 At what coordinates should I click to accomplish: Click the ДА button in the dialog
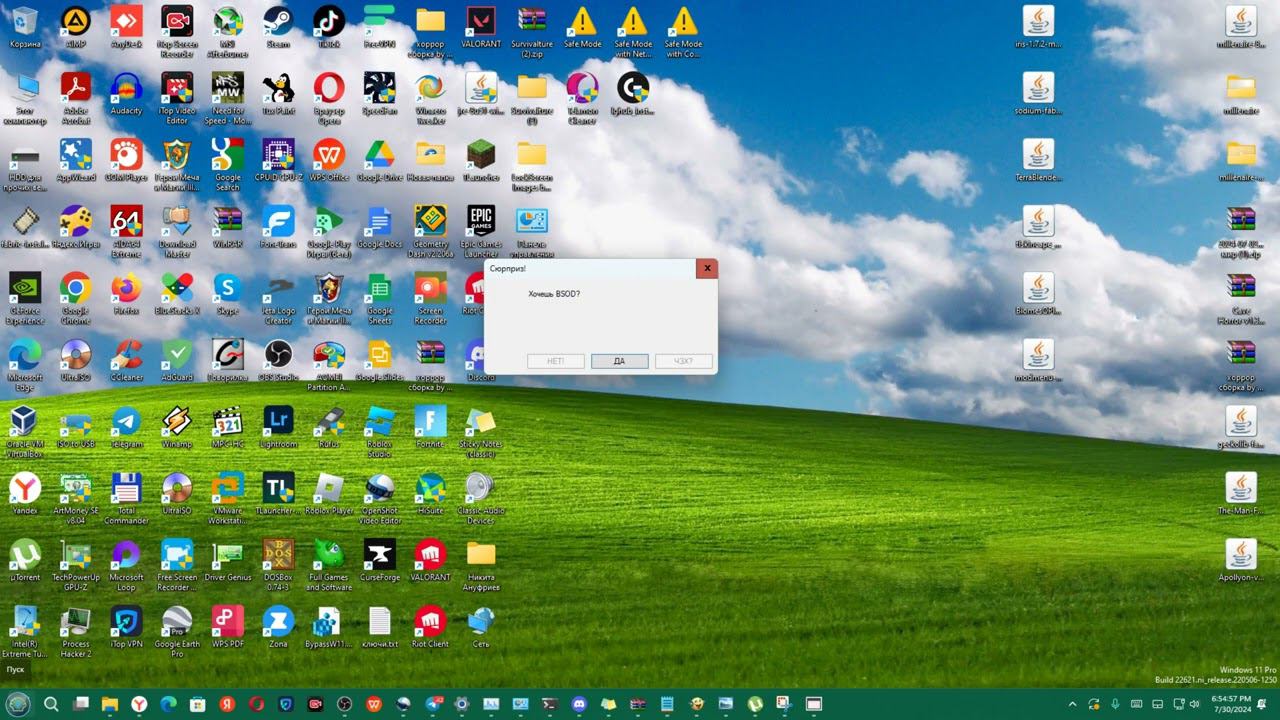(x=619, y=361)
